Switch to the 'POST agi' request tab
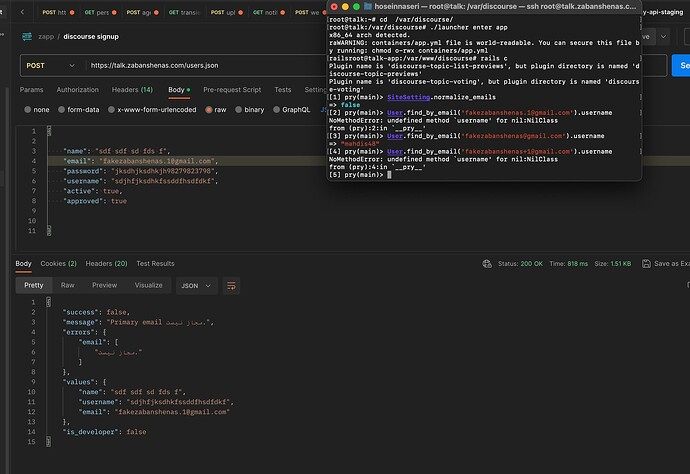 point(143,12)
